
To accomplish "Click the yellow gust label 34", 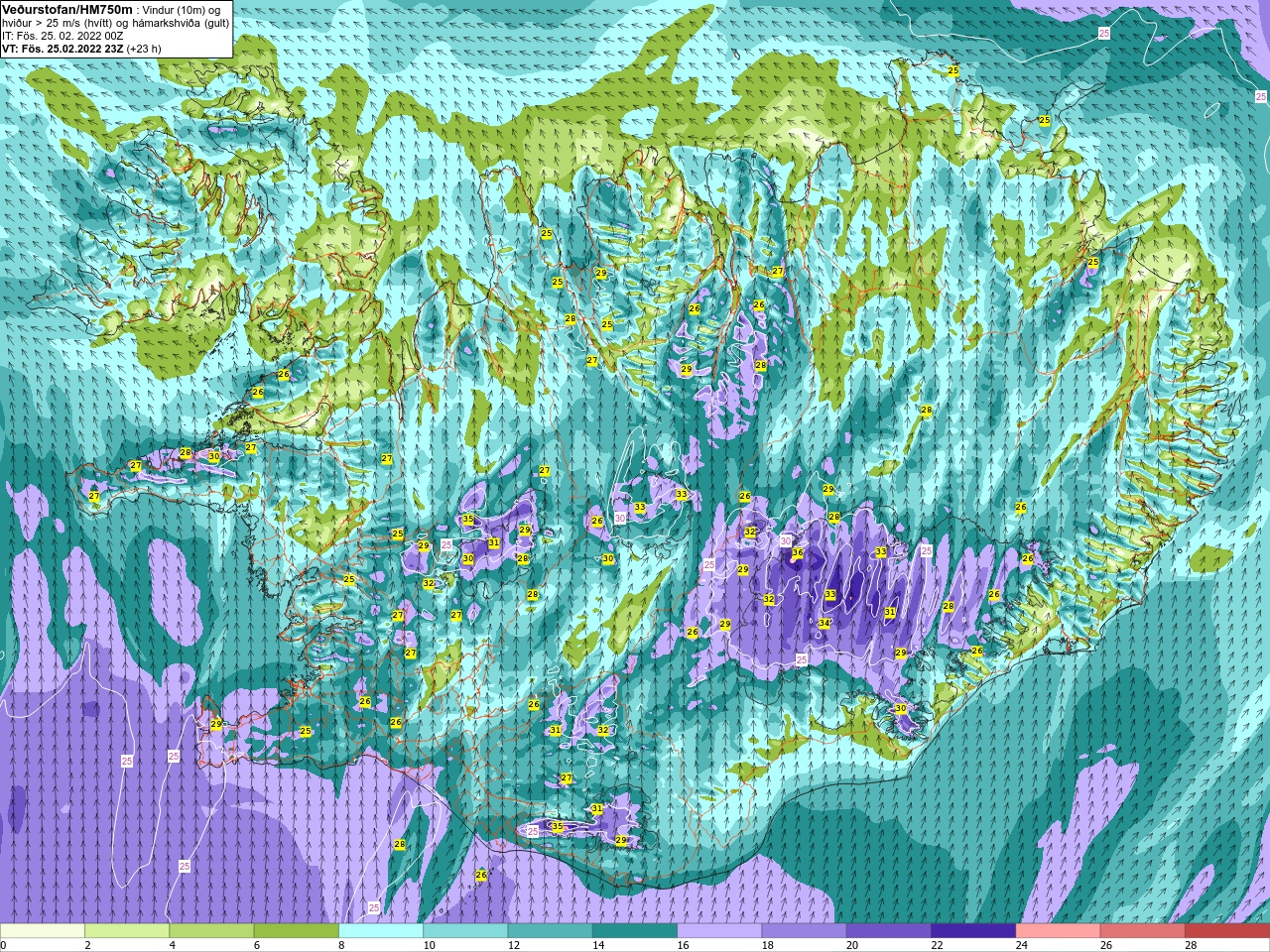I will click(825, 623).
